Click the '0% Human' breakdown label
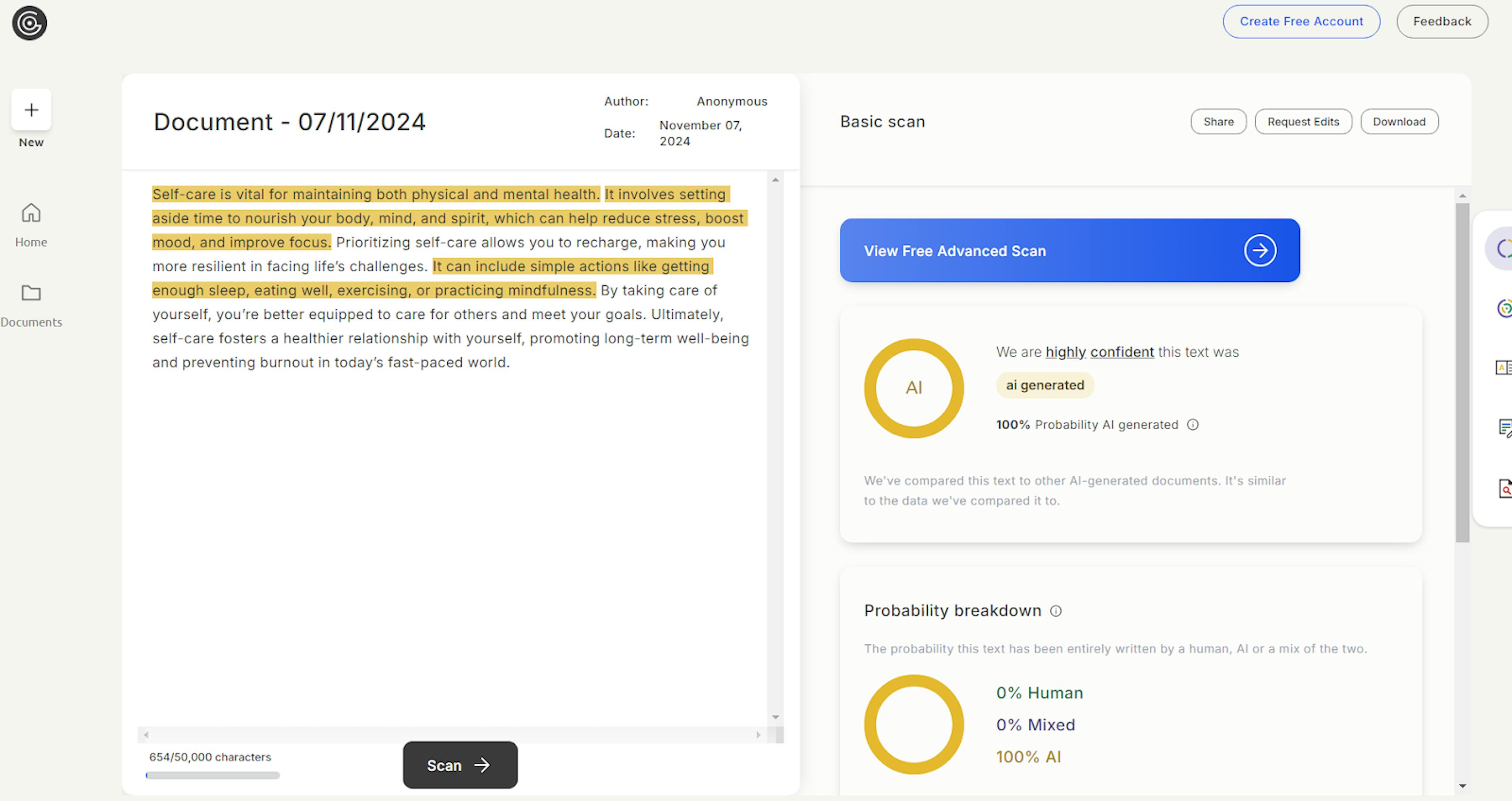The image size is (1512, 801). [1039, 693]
